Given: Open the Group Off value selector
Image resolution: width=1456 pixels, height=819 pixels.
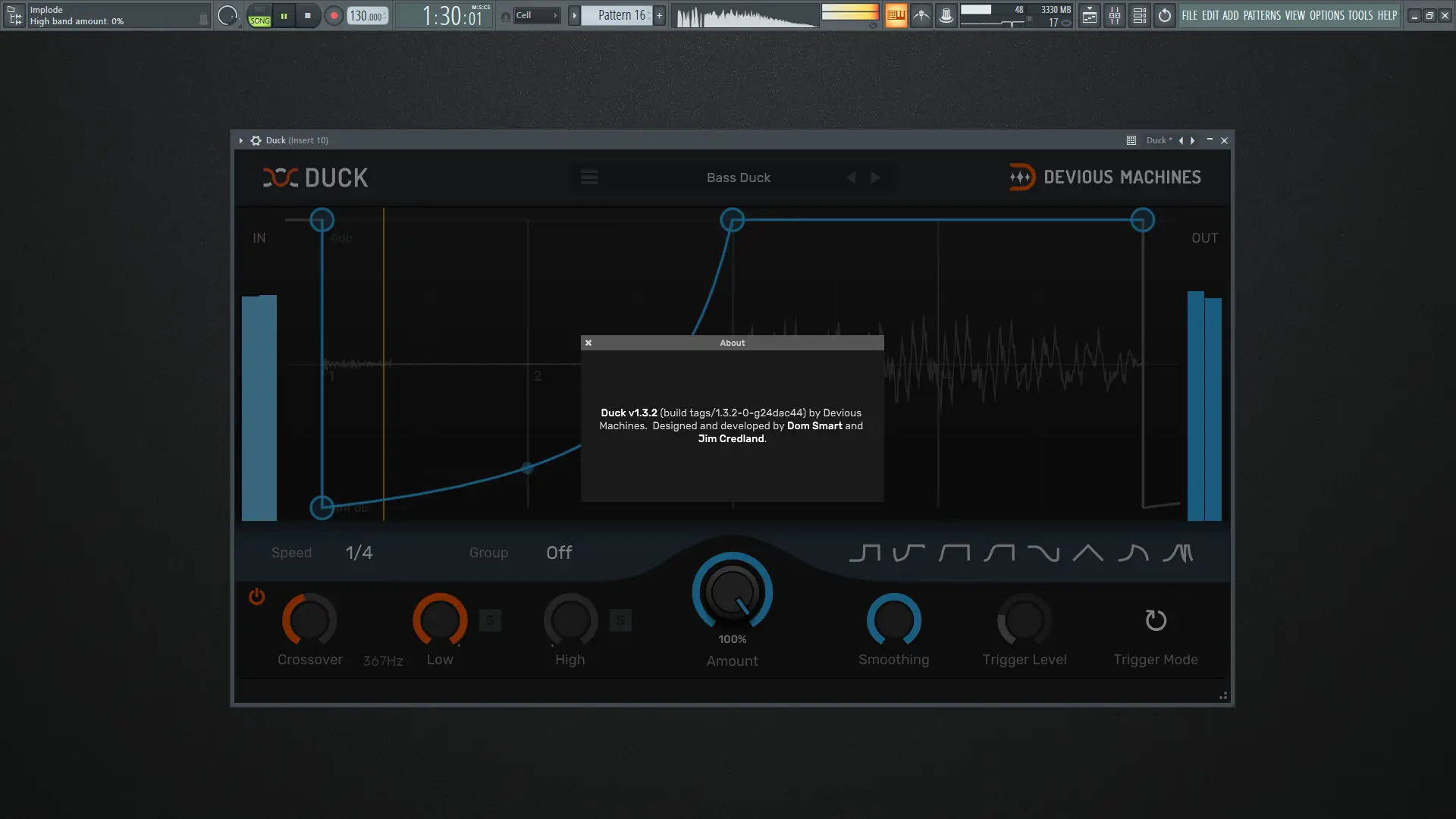Looking at the screenshot, I should pos(559,553).
